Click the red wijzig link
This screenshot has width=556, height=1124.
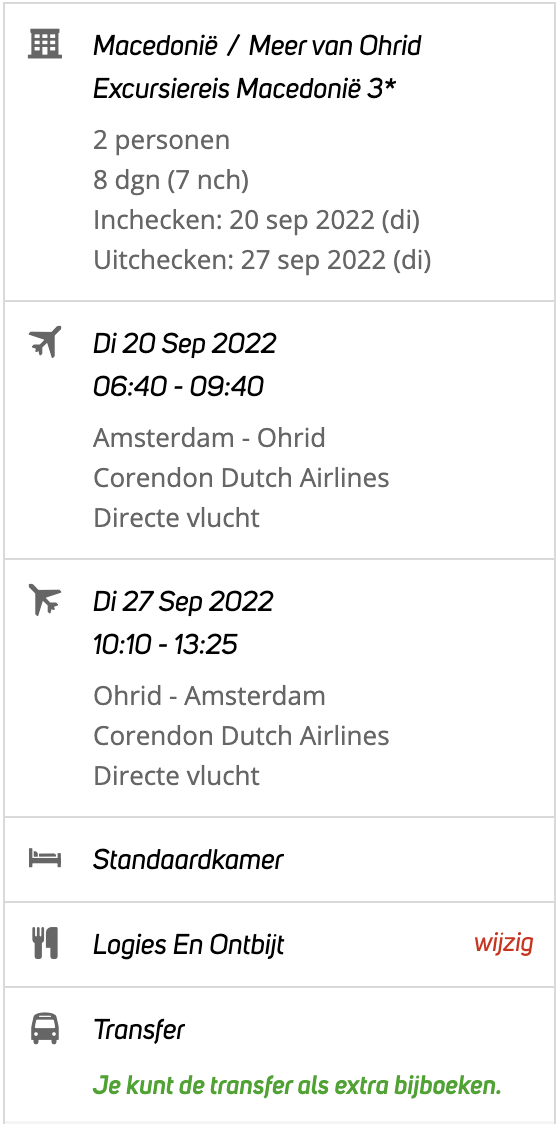point(504,943)
